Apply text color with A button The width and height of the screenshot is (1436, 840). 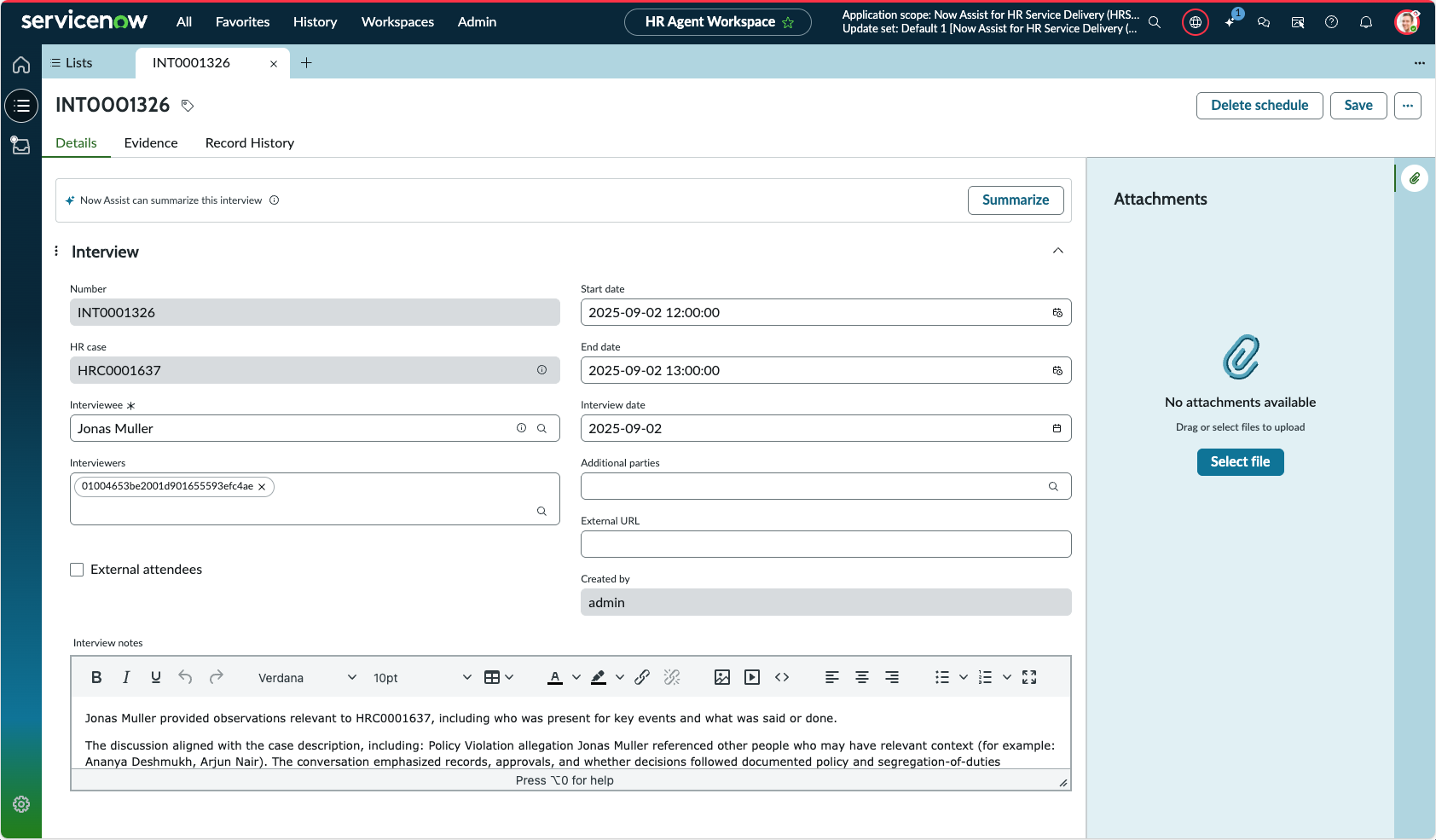[x=555, y=677]
